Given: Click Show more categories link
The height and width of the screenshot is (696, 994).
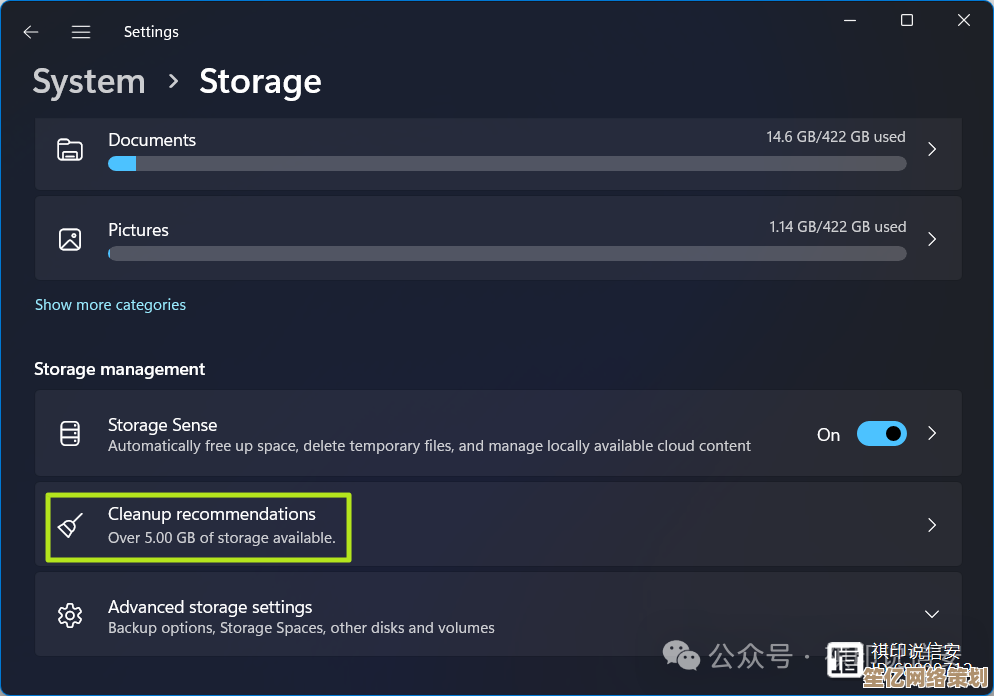Looking at the screenshot, I should click(110, 305).
